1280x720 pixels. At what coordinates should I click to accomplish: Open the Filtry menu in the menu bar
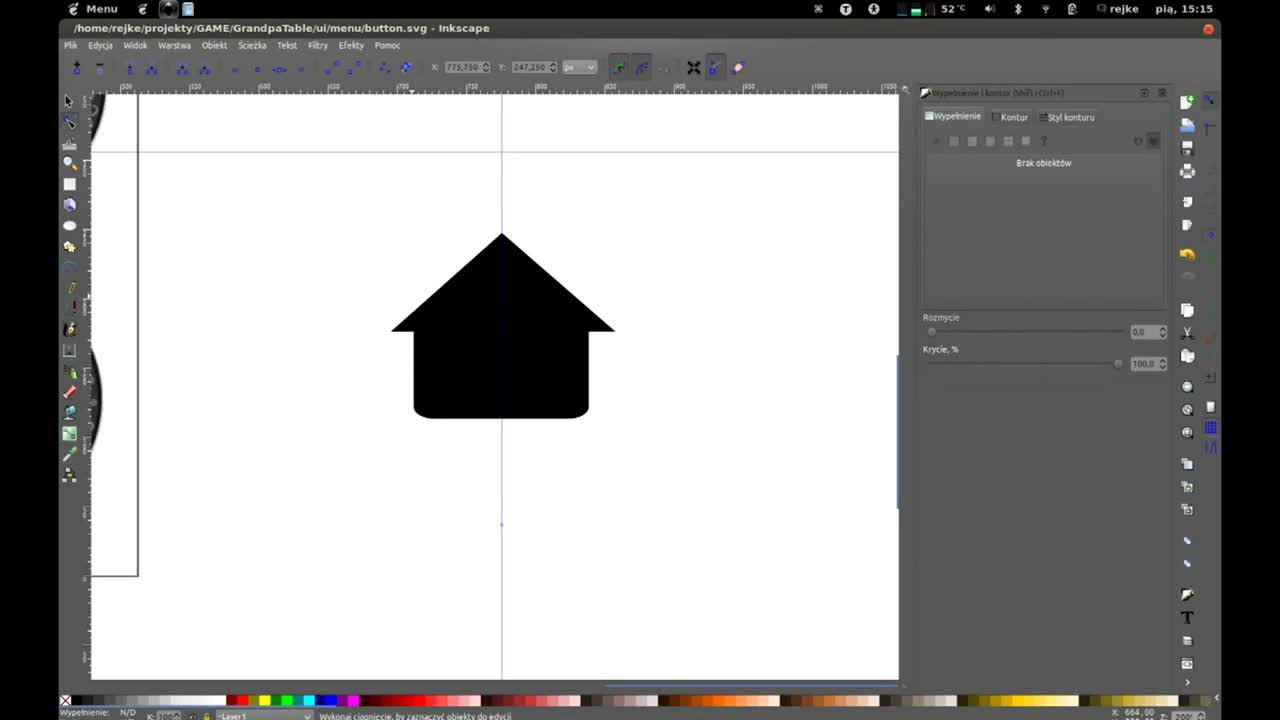tap(318, 45)
